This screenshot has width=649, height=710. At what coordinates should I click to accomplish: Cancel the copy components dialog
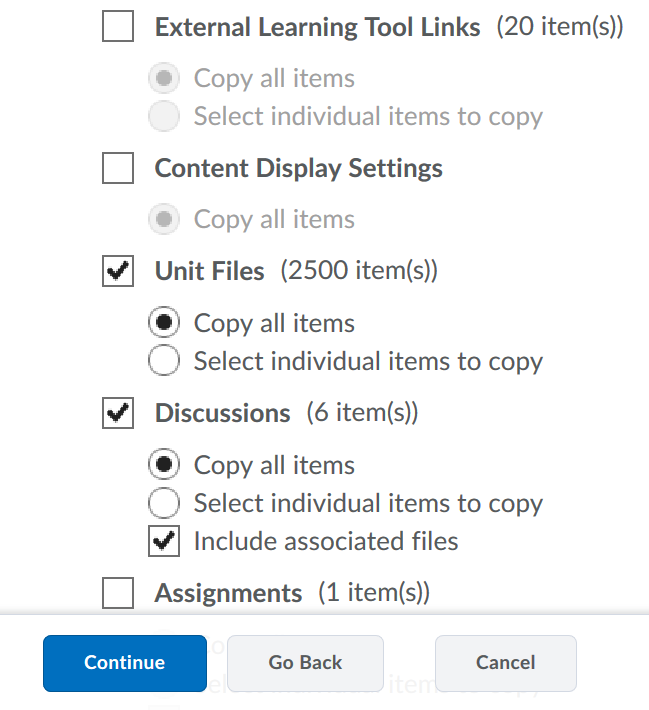pyautogui.click(x=505, y=663)
